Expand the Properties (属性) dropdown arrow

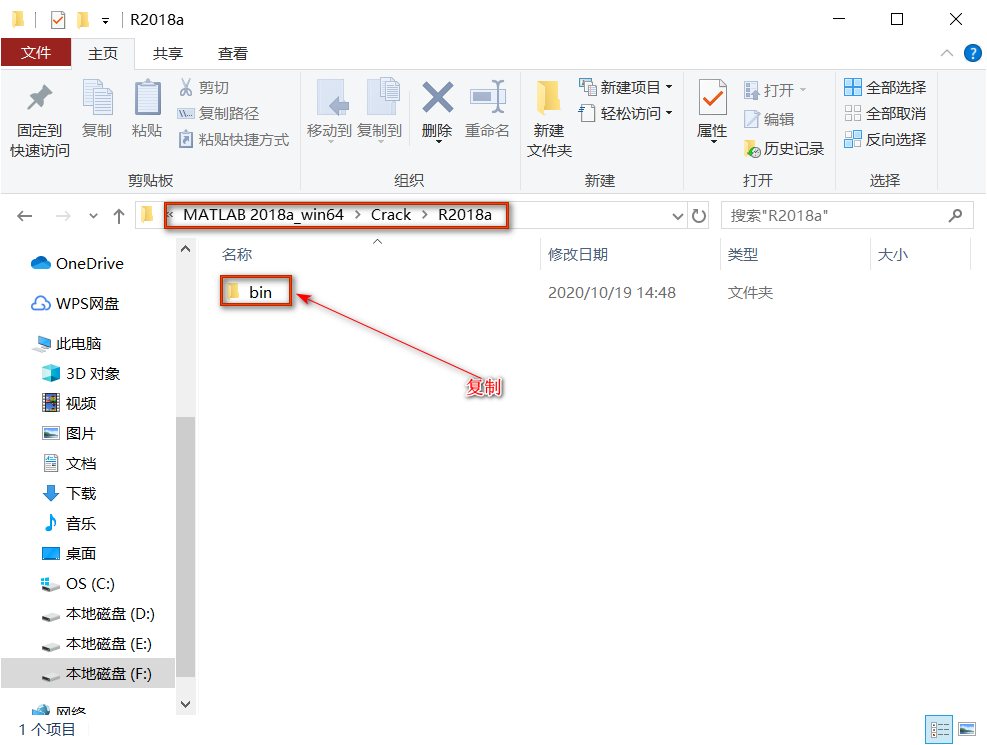(x=713, y=143)
